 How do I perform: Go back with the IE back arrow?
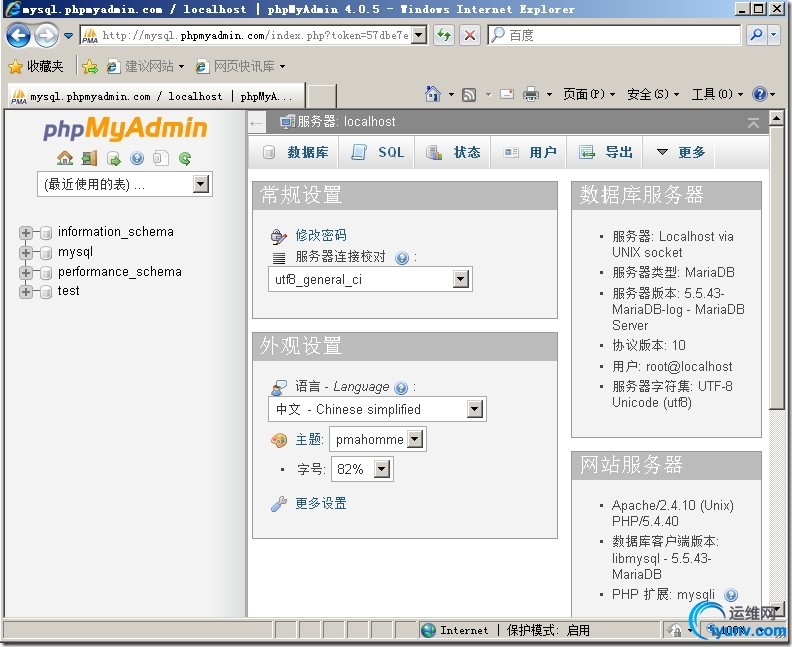click(19, 36)
